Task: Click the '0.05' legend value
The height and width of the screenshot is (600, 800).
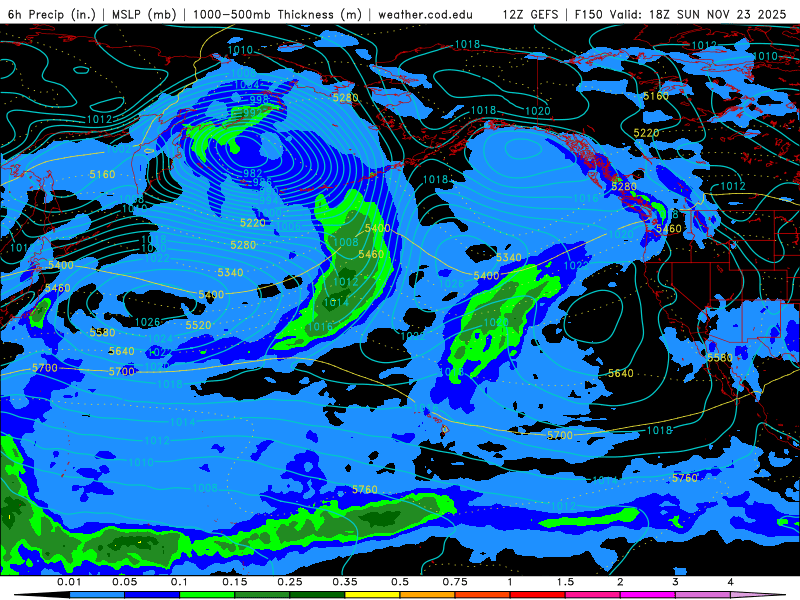Action: coord(124,582)
